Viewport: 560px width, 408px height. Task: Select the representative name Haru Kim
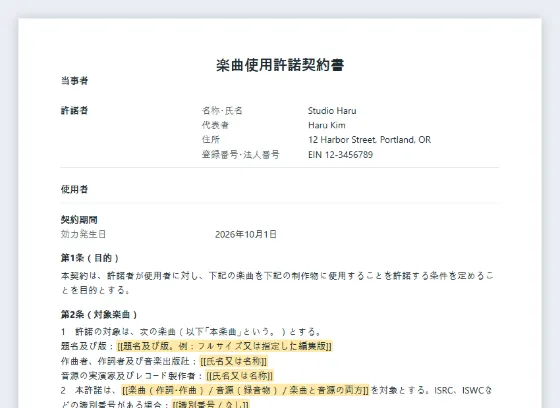click(x=327, y=125)
